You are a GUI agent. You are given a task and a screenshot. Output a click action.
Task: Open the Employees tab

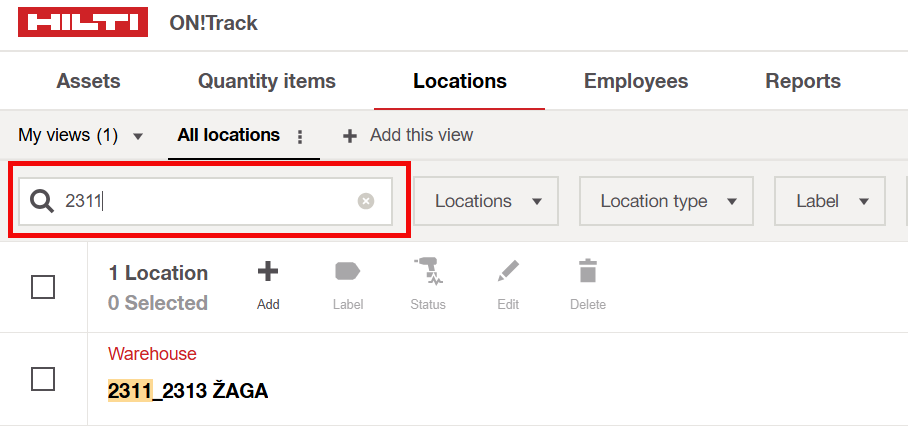coord(636,82)
